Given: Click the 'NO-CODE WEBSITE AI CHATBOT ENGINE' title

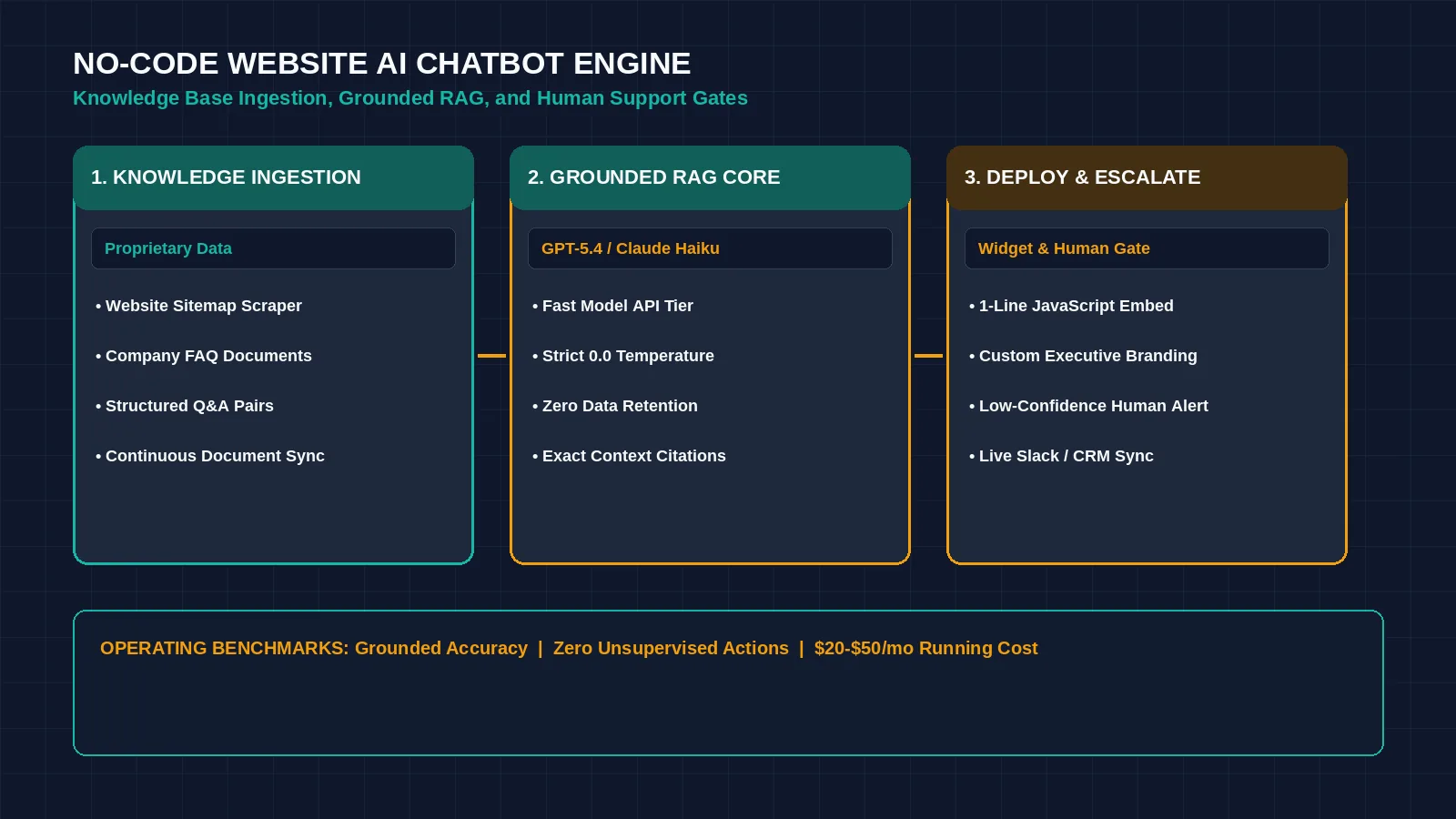Looking at the screenshot, I should click(381, 64).
